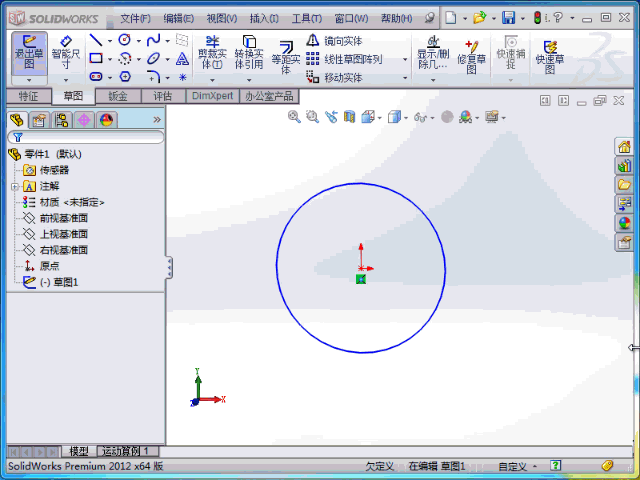The height and width of the screenshot is (480, 640).
Task: Open the 编辑(E) menu
Action: [178, 18]
